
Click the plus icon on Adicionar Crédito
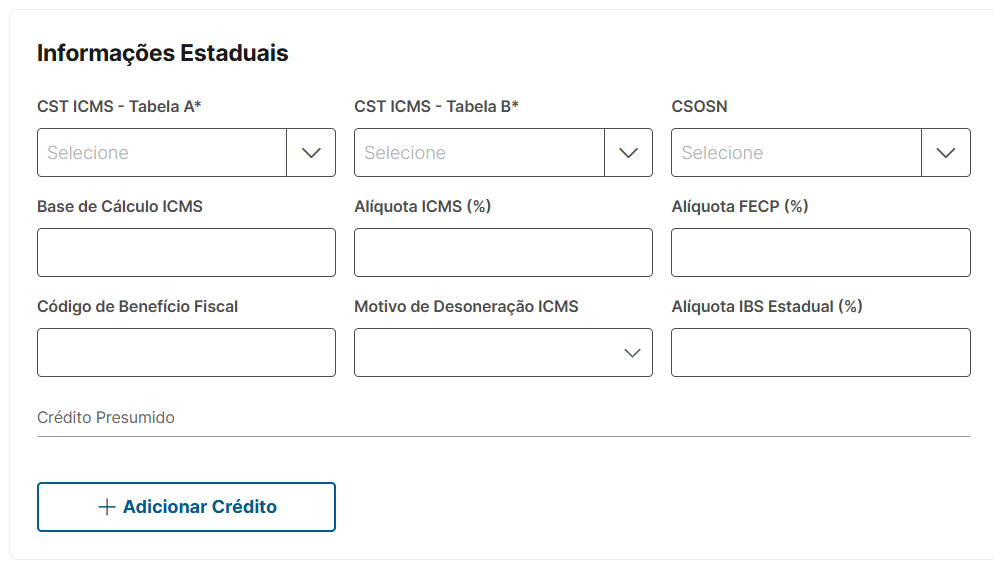coord(107,507)
